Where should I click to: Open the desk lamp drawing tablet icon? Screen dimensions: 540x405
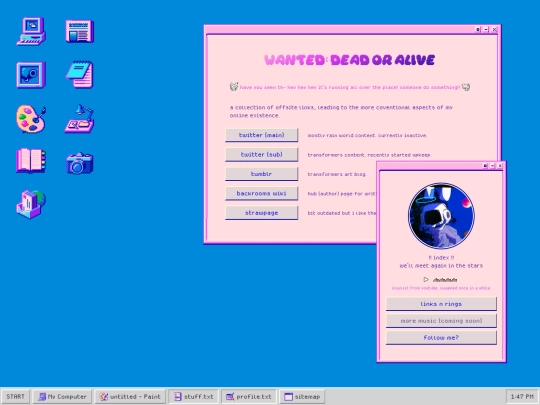[x=80, y=118]
